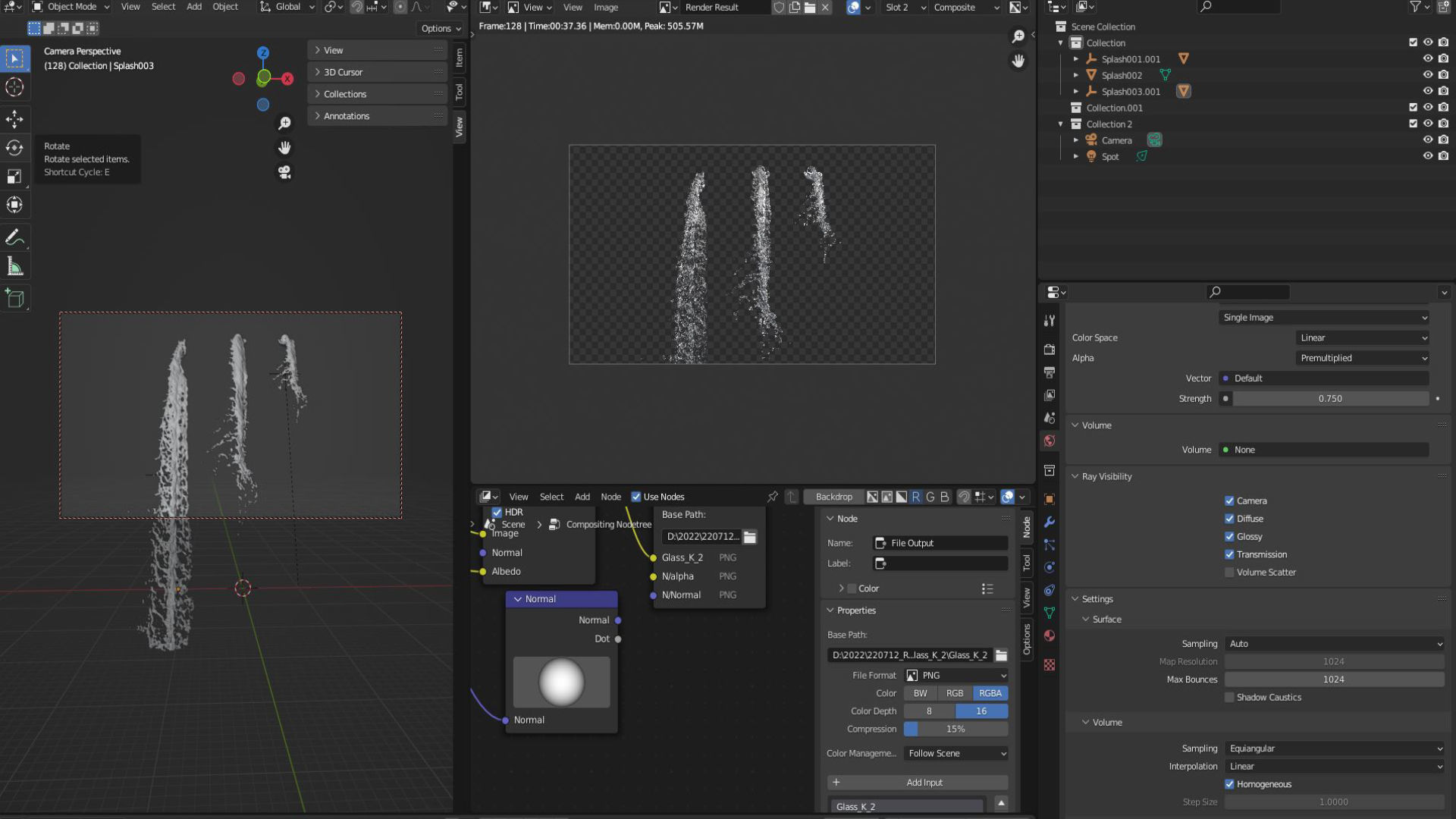Open the Global transform orientation dropdown

[287, 7]
